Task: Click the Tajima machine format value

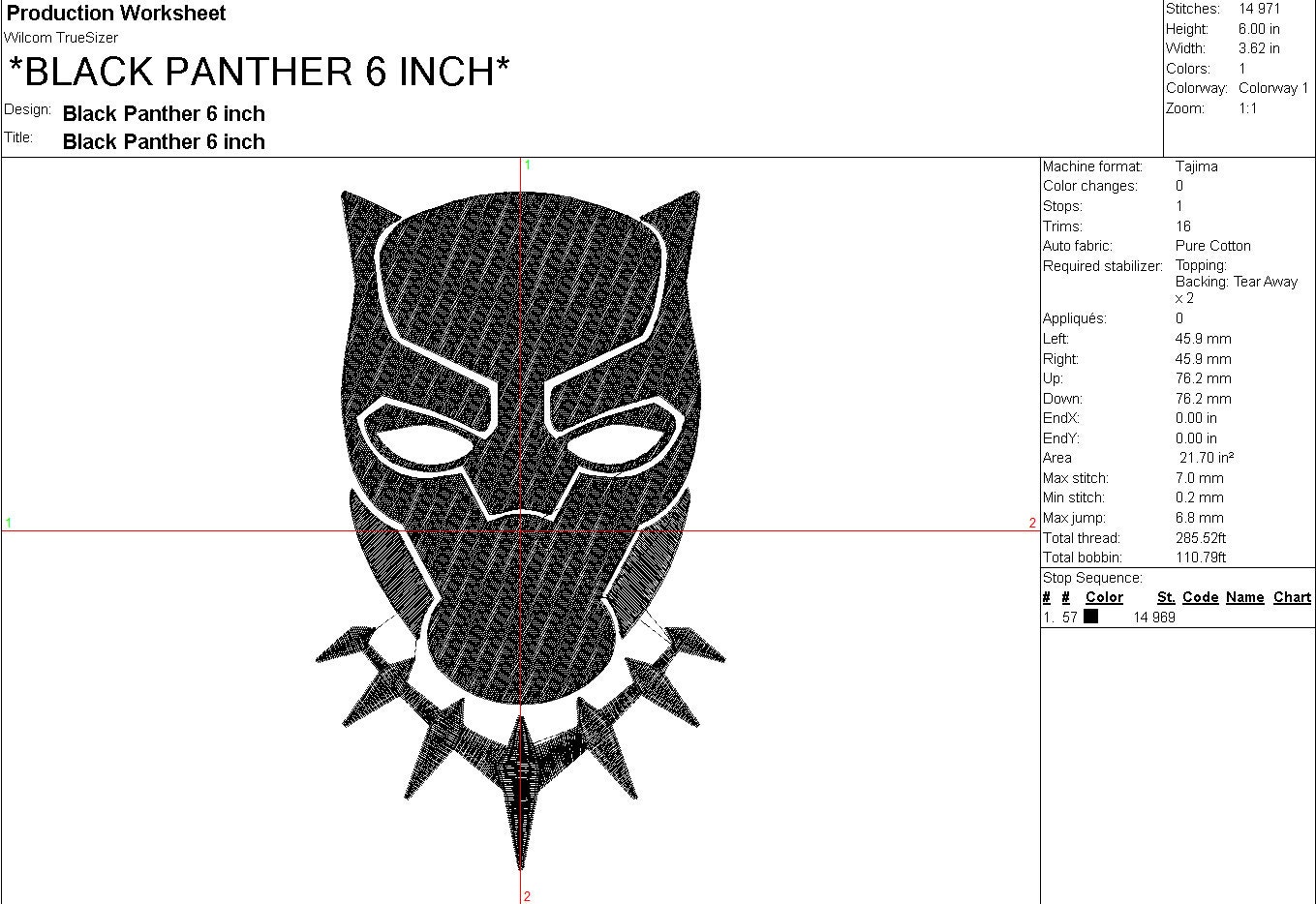Action: [x=1197, y=166]
